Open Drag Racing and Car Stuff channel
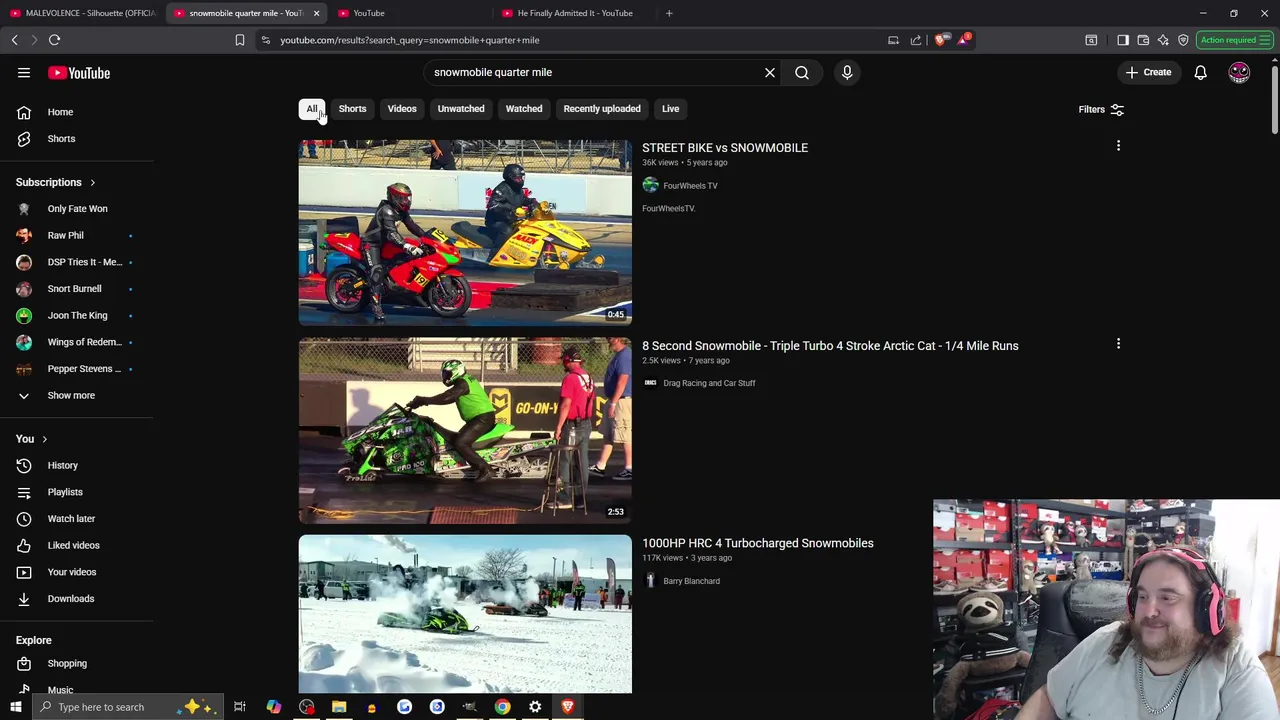The image size is (1280, 720). (x=709, y=383)
